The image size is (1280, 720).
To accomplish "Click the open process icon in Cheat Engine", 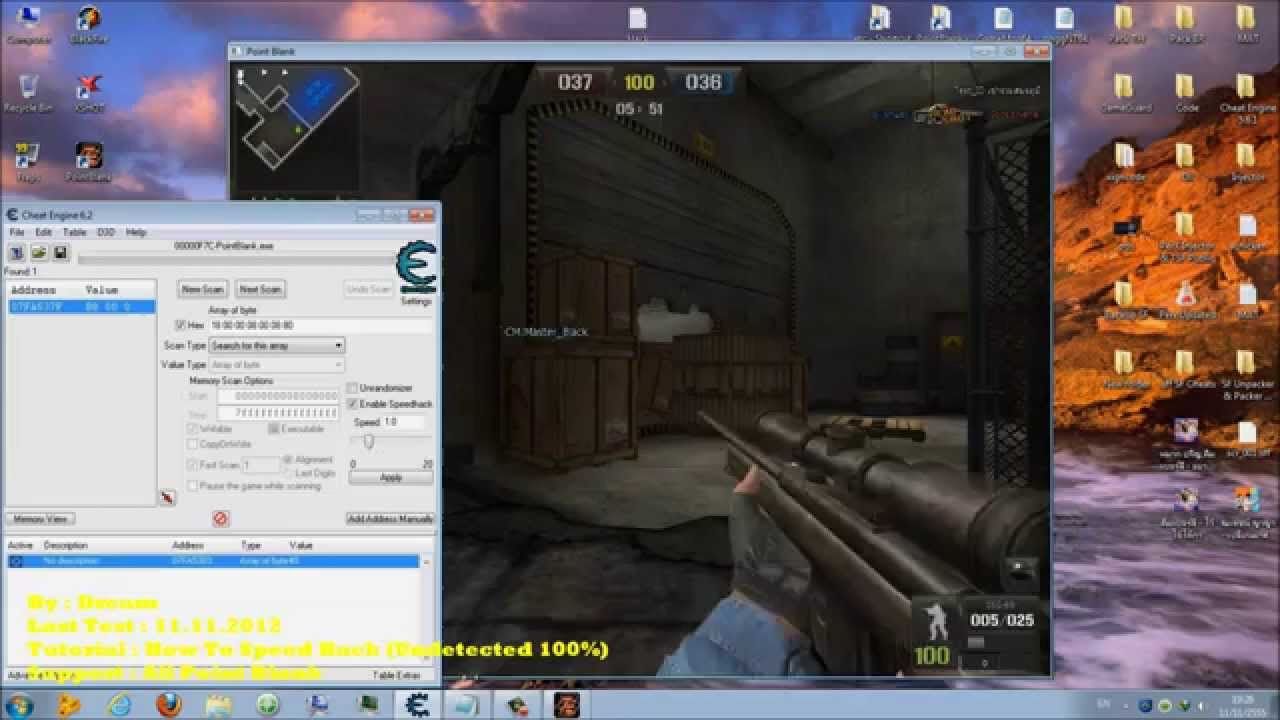I will 17,253.
